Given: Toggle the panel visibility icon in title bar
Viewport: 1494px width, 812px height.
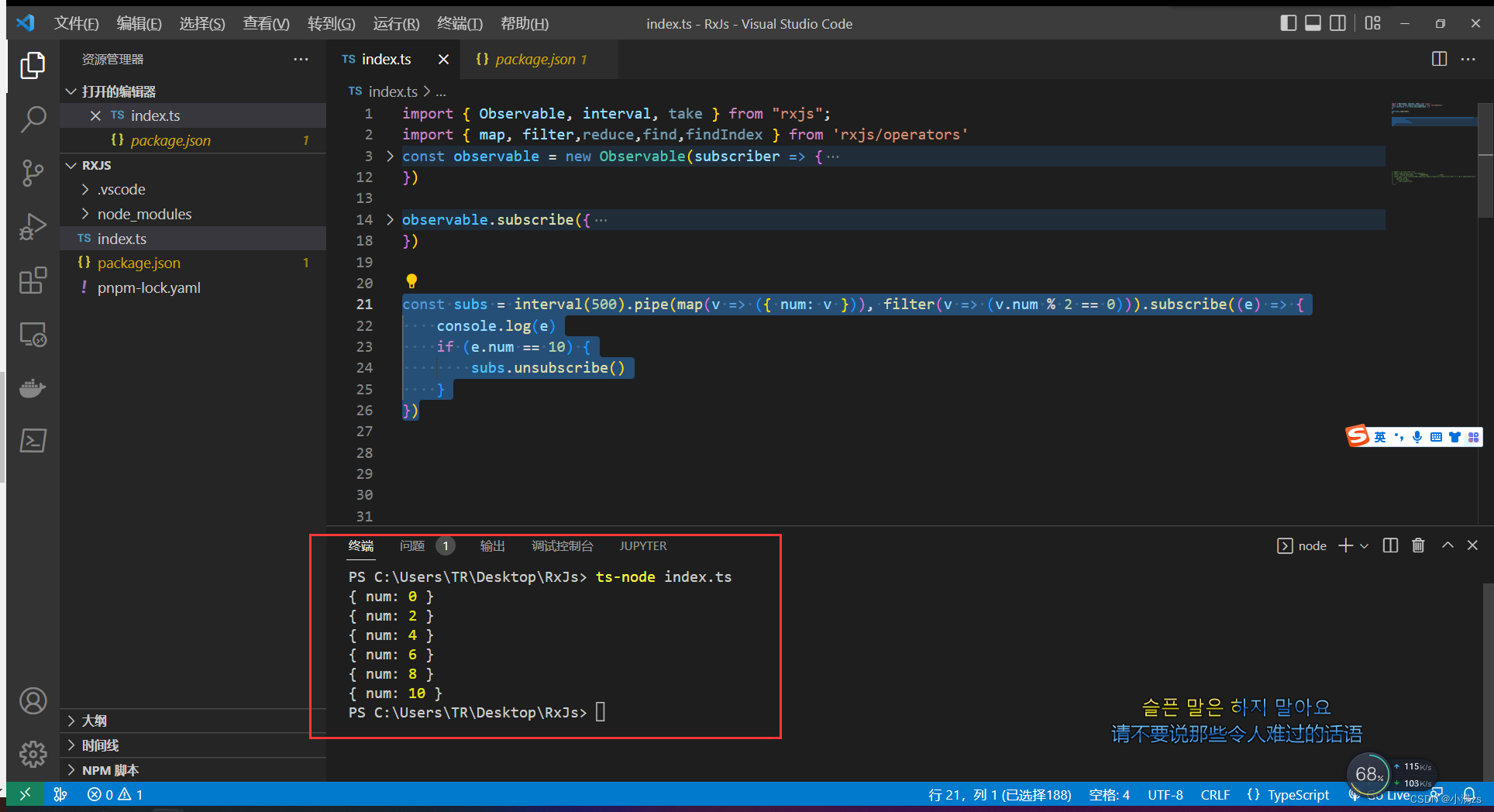Looking at the screenshot, I should click(1312, 23).
